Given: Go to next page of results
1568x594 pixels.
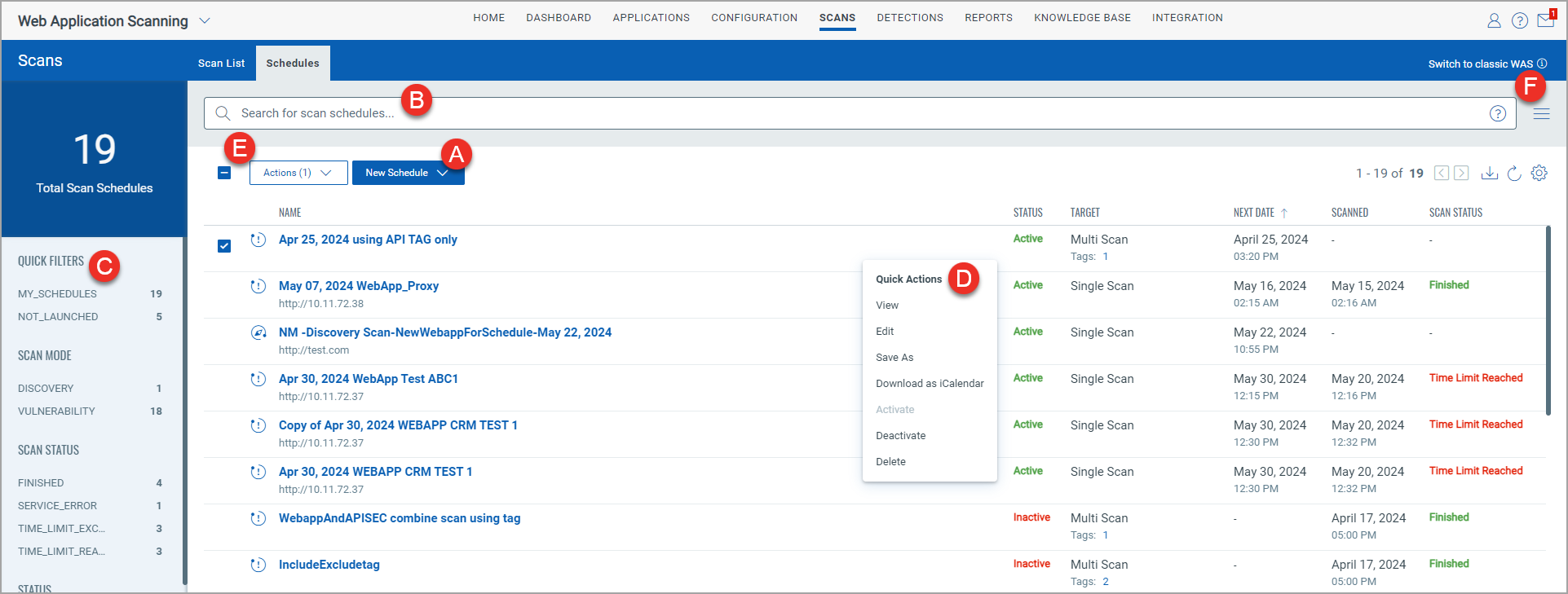Looking at the screenshot, I should click(1461, 173).
